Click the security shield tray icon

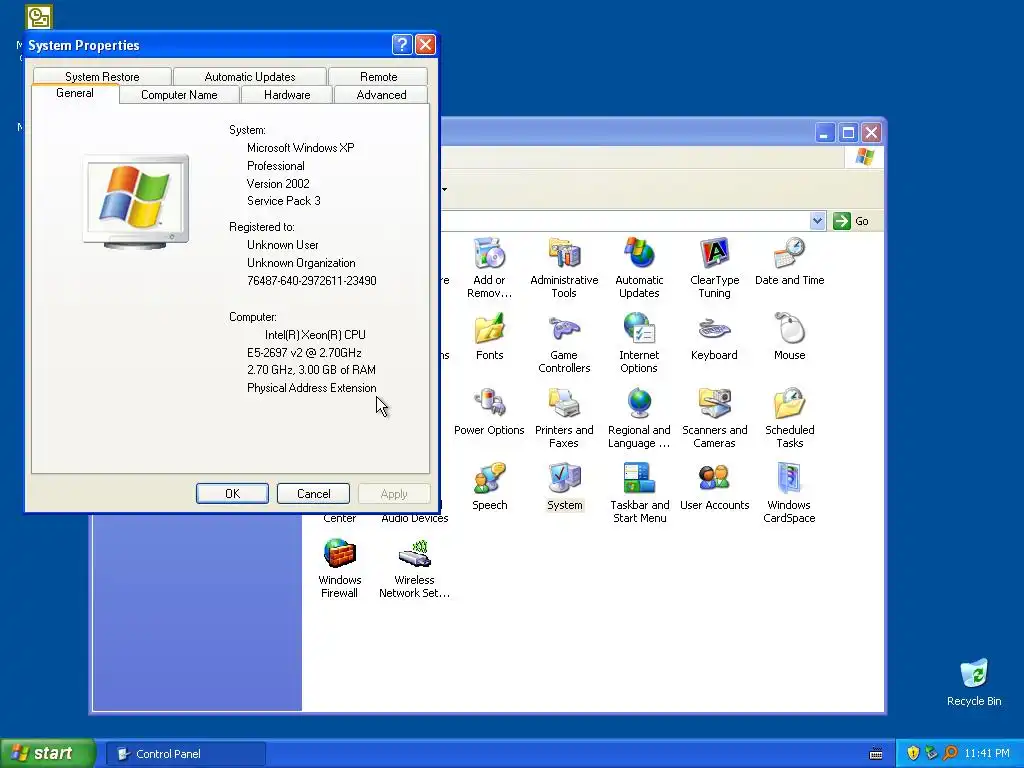913,753
